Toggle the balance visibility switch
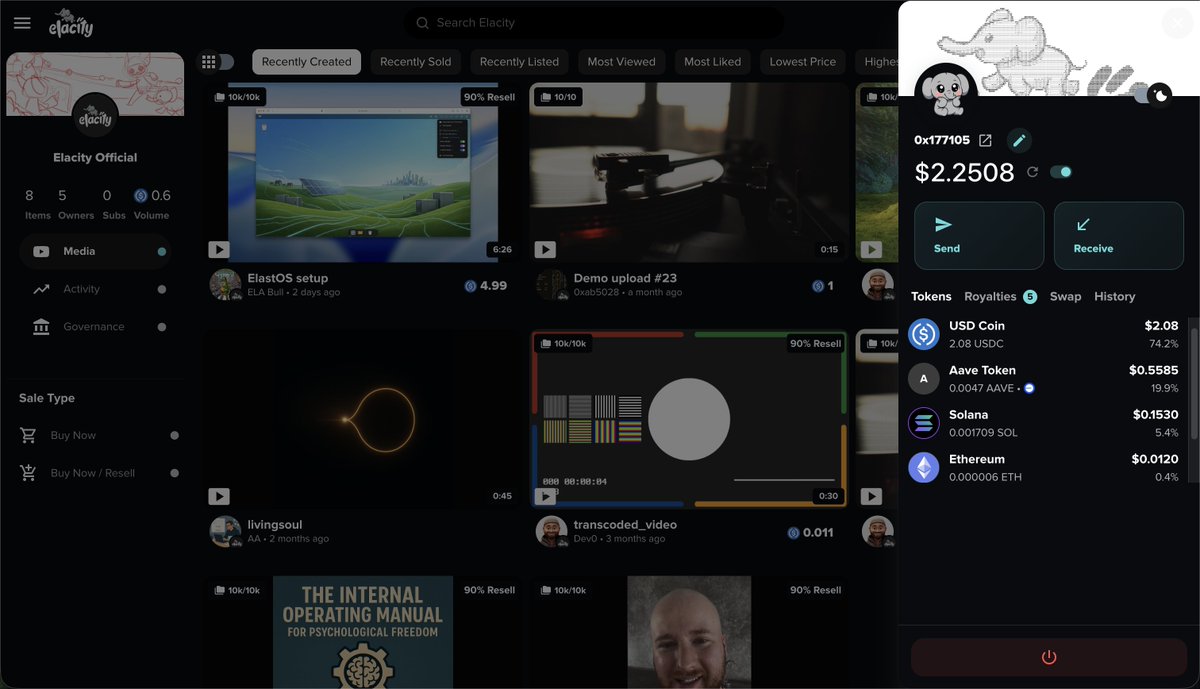This screenshot has width=1200, height=689. tap(1061, 172)
